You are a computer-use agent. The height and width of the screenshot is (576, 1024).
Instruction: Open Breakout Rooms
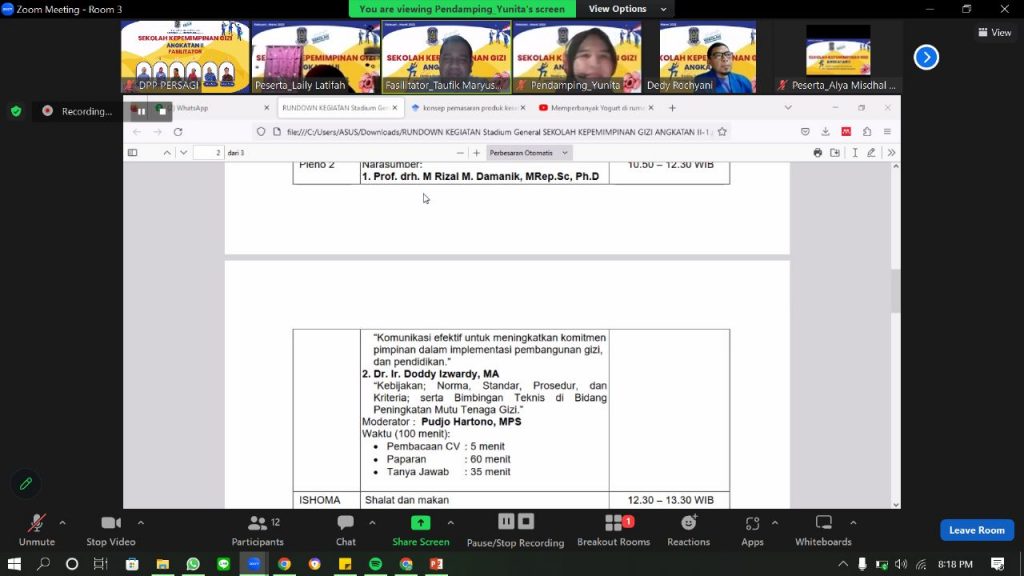pyautogui.click(x=613, y=529)
